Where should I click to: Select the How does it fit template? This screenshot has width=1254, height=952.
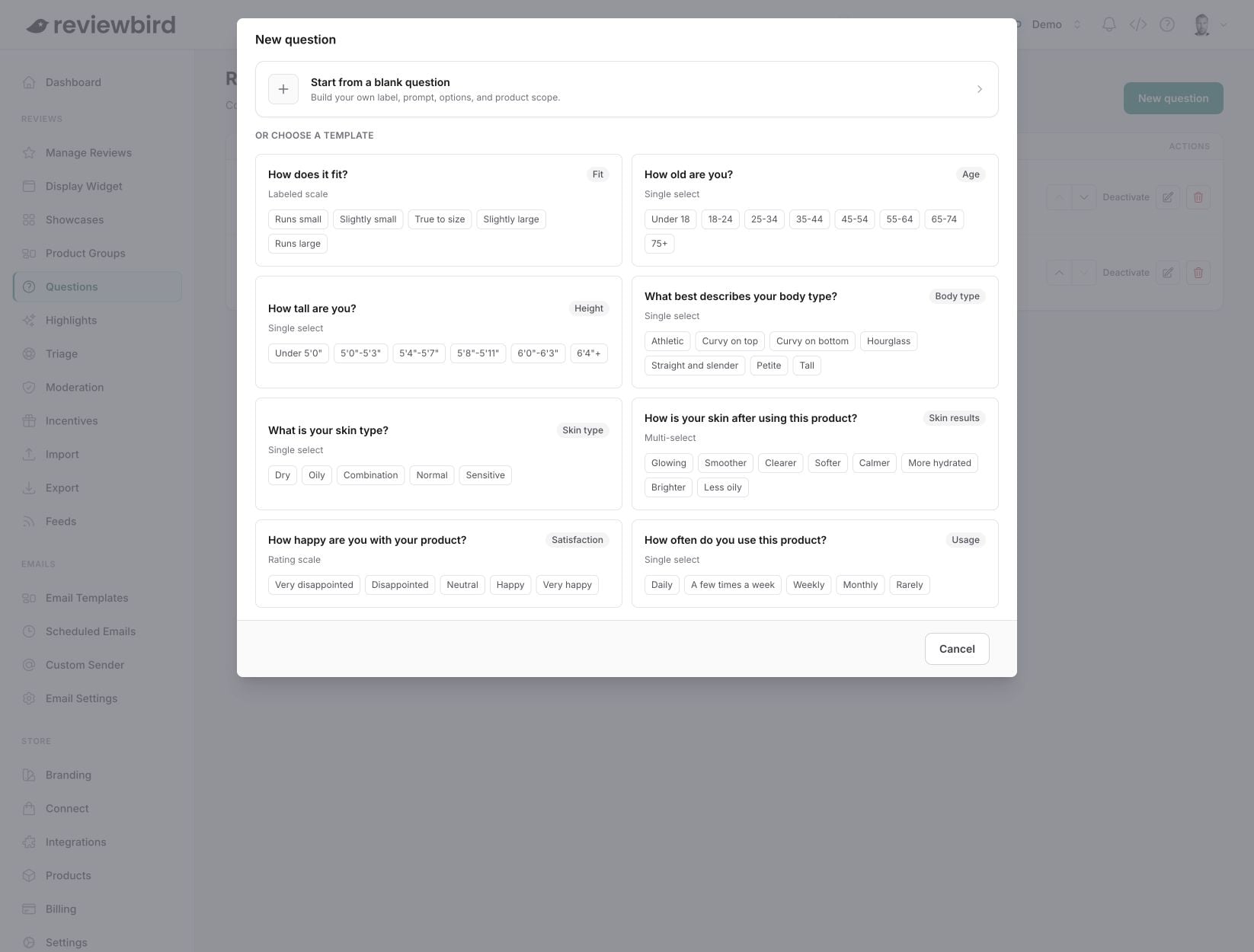click(x=439, y=210)
